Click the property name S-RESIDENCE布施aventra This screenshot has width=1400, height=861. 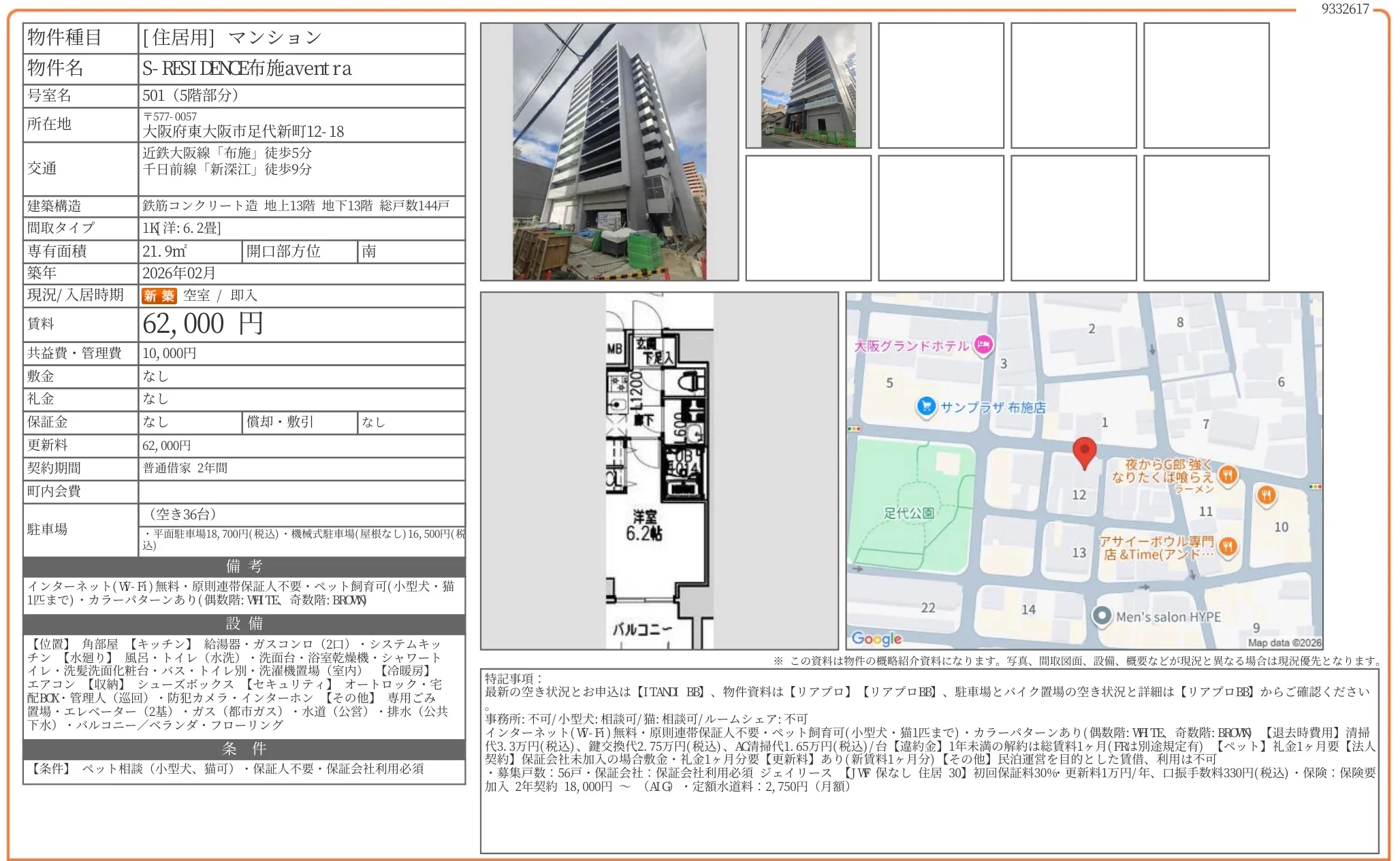(x=246, y=69)
